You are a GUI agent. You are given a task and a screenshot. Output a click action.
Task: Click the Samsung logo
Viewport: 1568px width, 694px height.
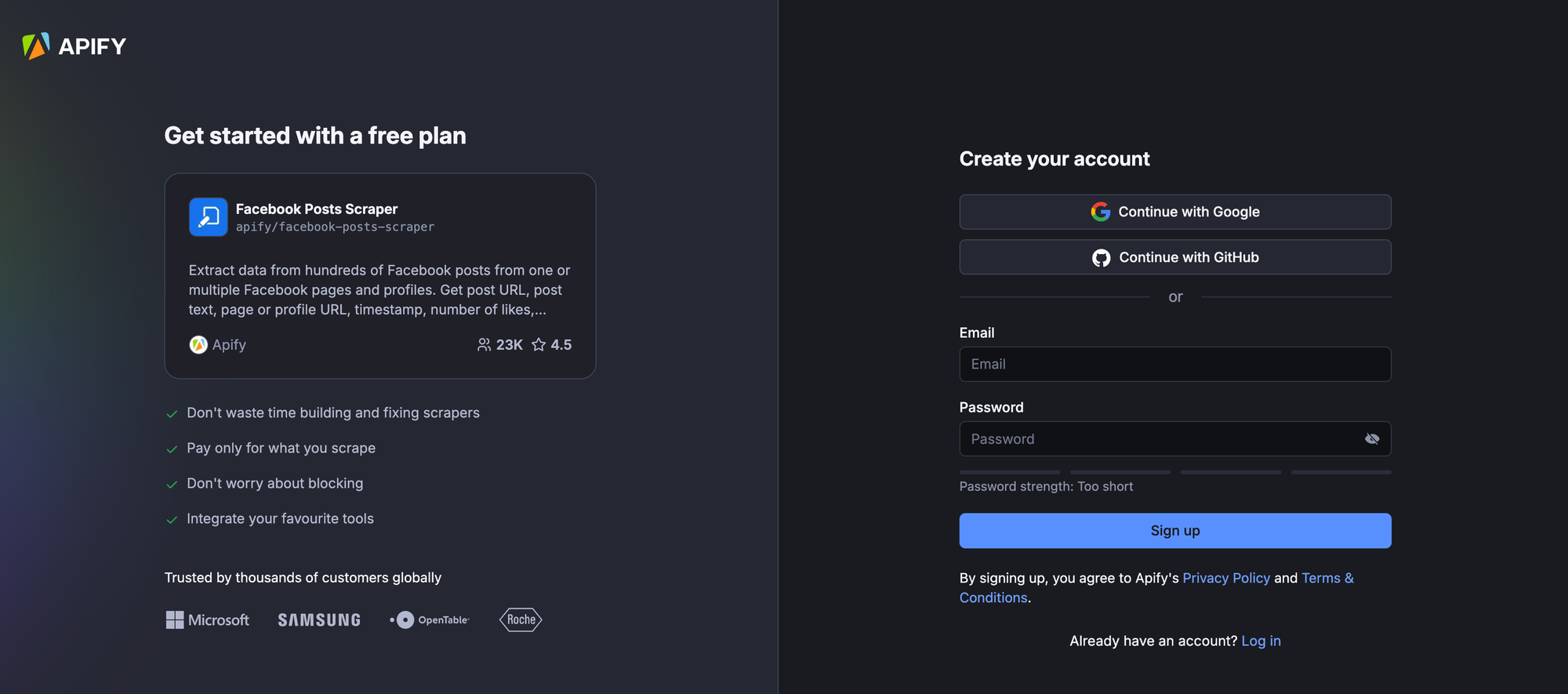click(319, 620)
